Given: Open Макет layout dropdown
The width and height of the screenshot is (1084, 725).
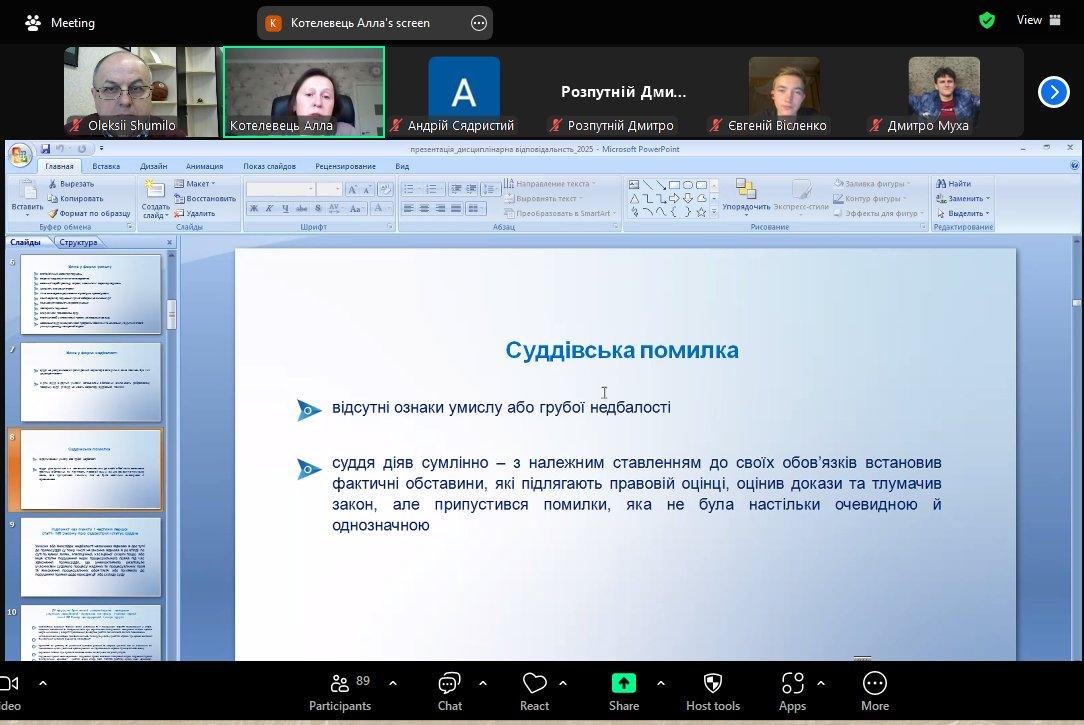Looking at the screenshot, I should click(195, 184).
